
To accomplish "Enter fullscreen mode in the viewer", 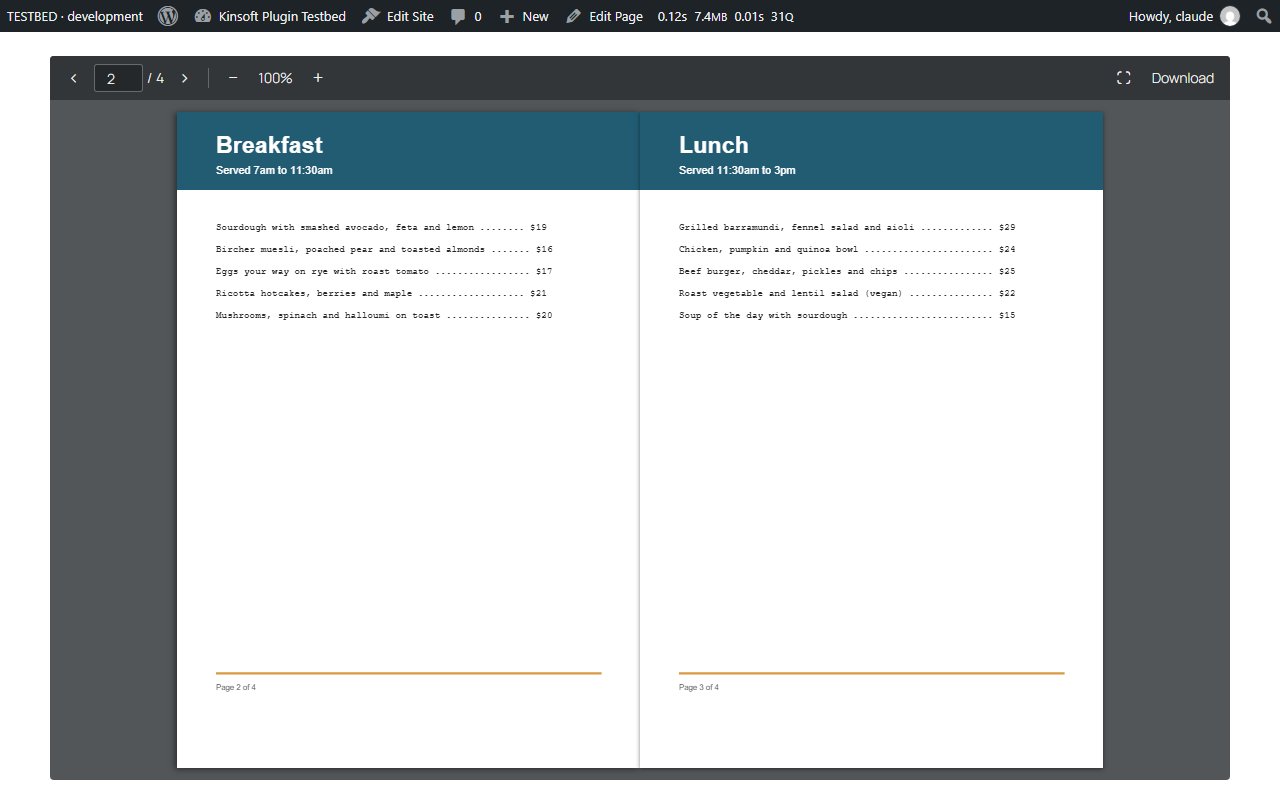I will pyautogui.click(x=1123, y=78).
